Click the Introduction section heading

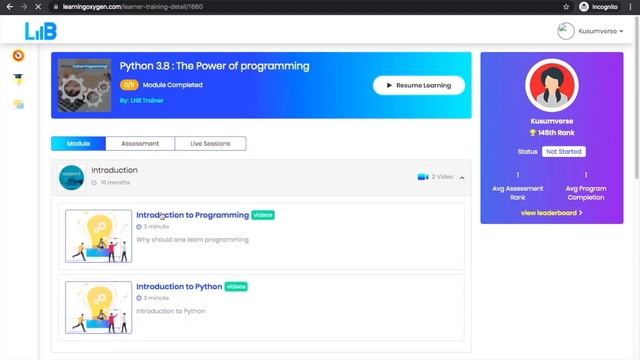click(114, 170)
